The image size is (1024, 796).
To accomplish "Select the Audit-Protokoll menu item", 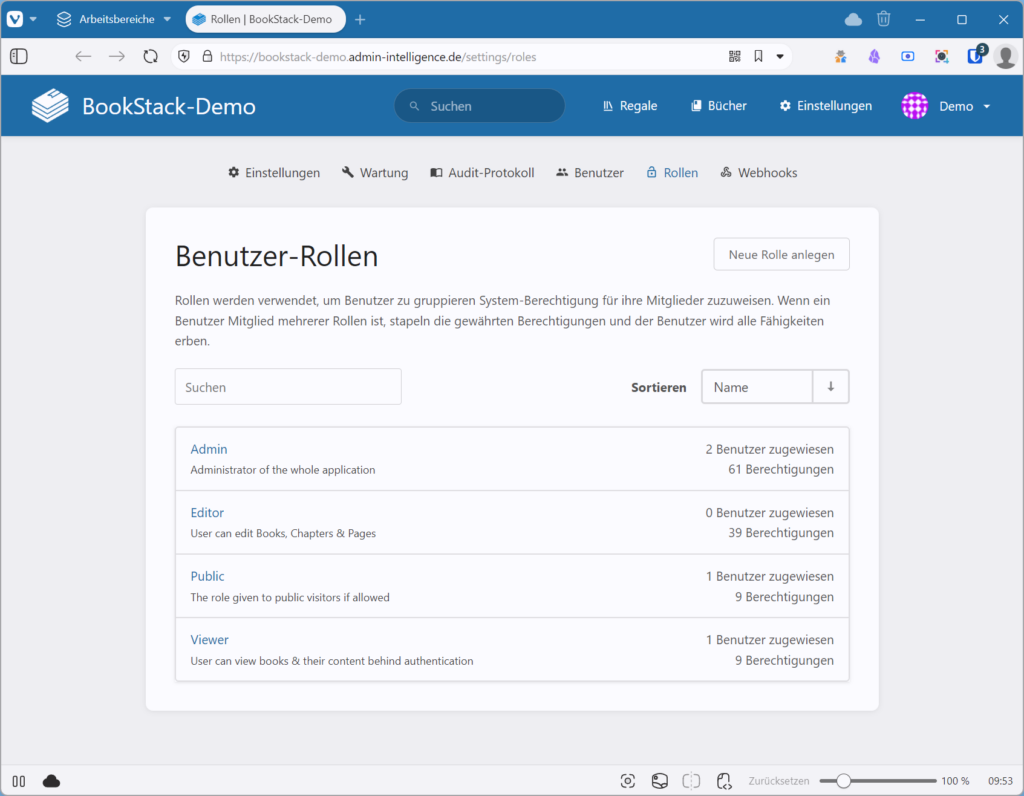I will pos(481,172).
